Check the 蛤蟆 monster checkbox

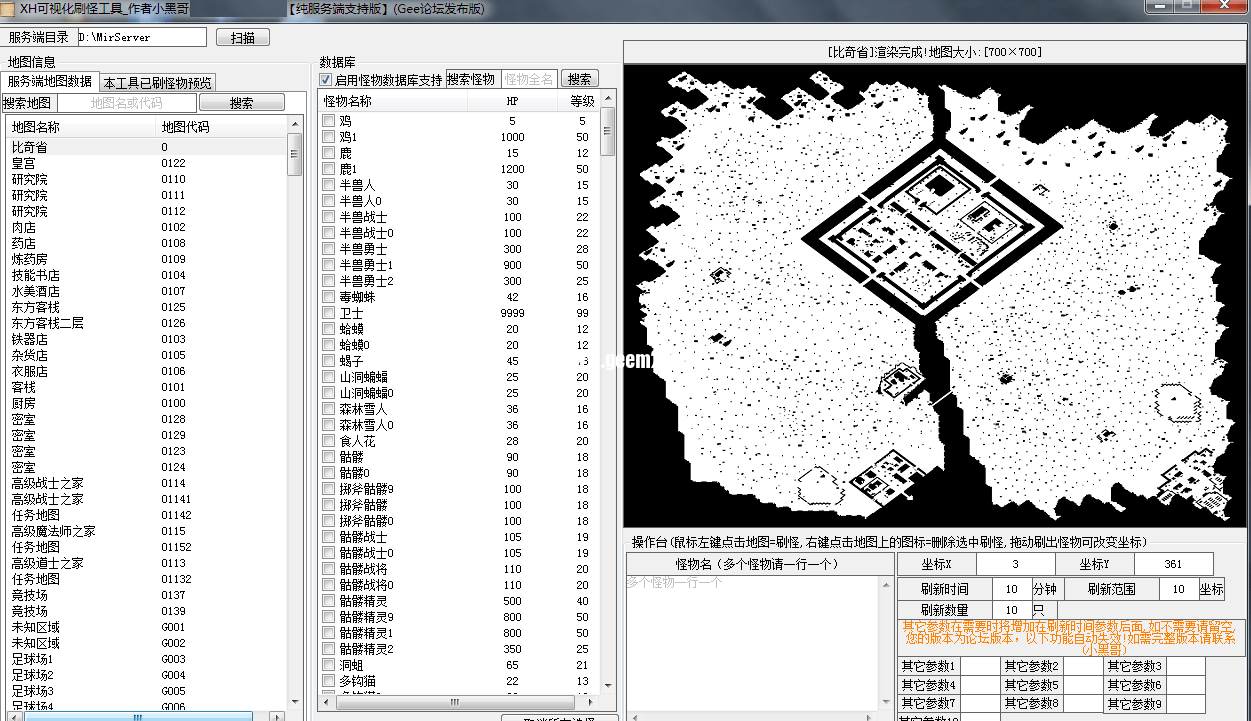[327, 329]
